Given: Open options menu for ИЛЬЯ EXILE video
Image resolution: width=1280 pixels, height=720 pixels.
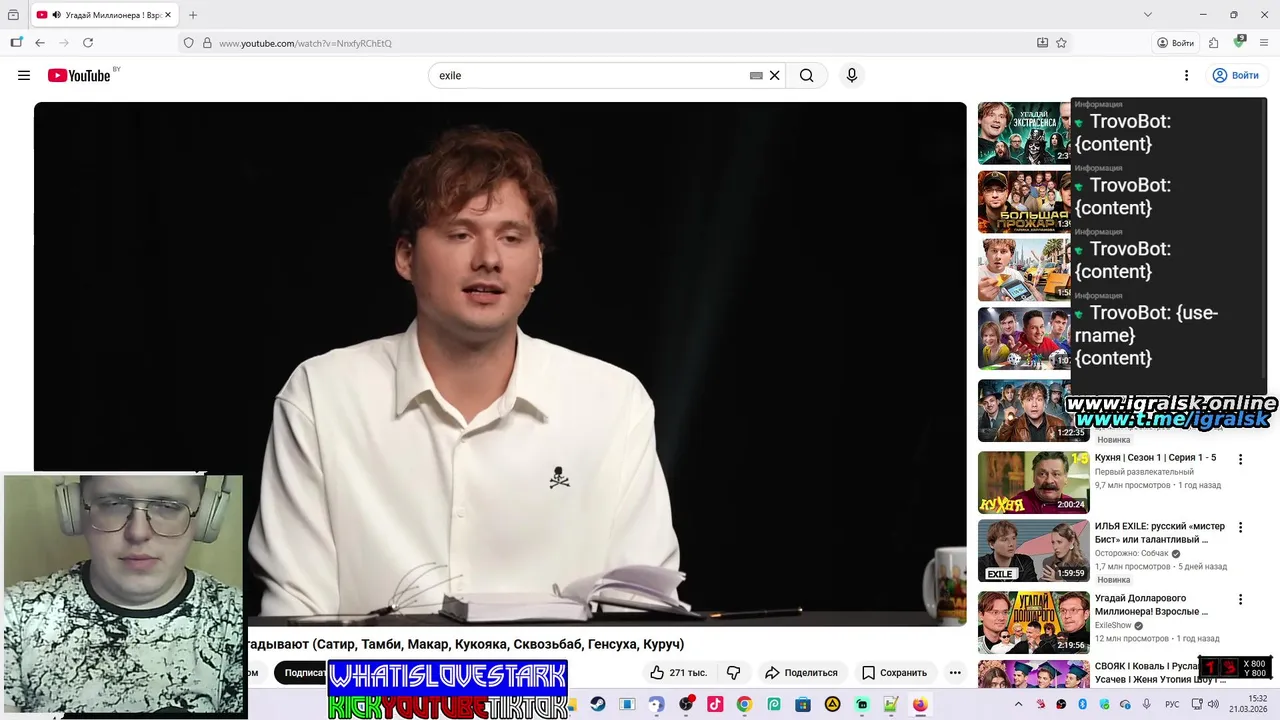Looking at the screenshot, I should click(x=1240, y=527).
